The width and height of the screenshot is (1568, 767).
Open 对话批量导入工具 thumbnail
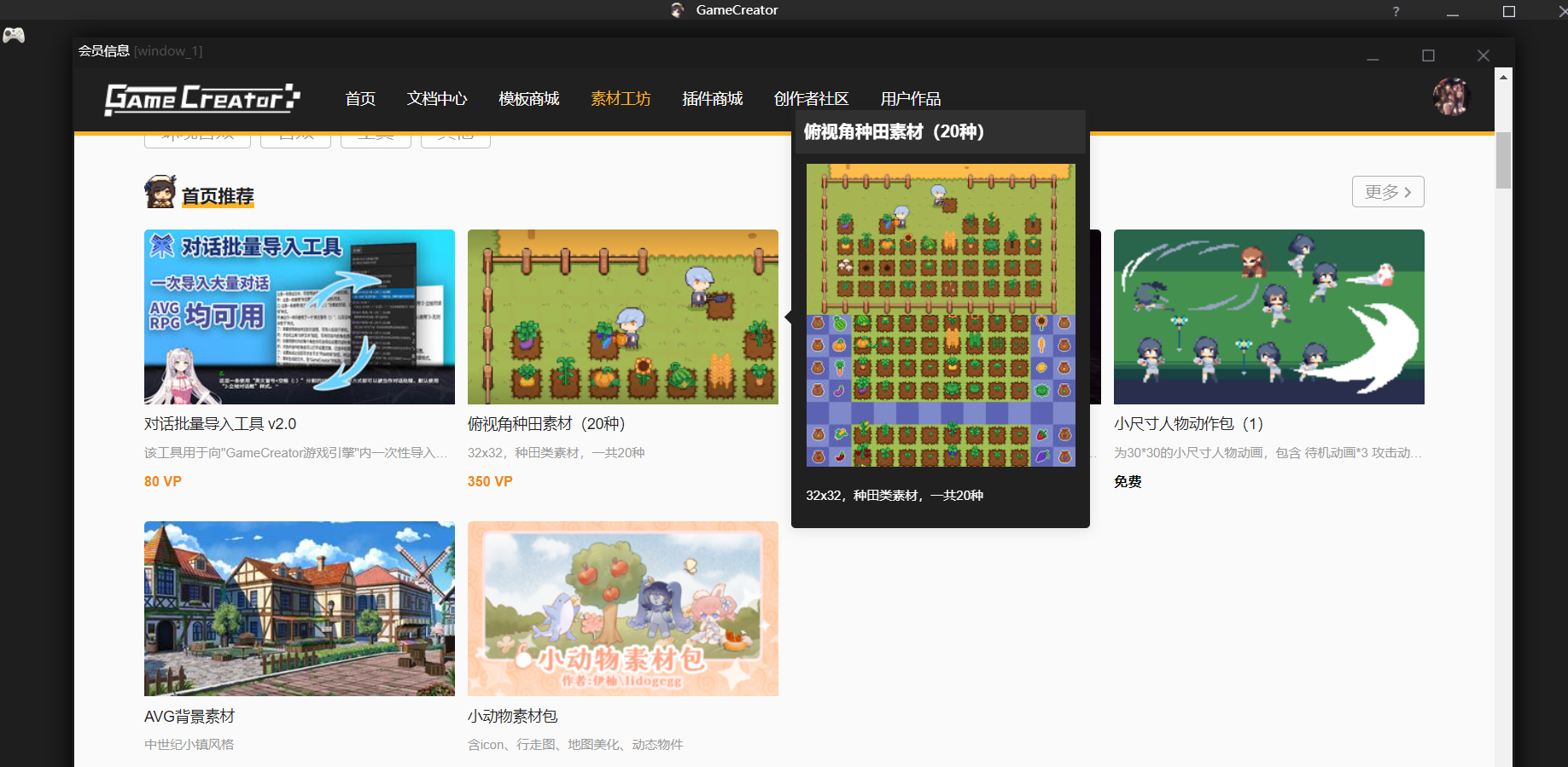pyautogui.click(x=300, y=317)
